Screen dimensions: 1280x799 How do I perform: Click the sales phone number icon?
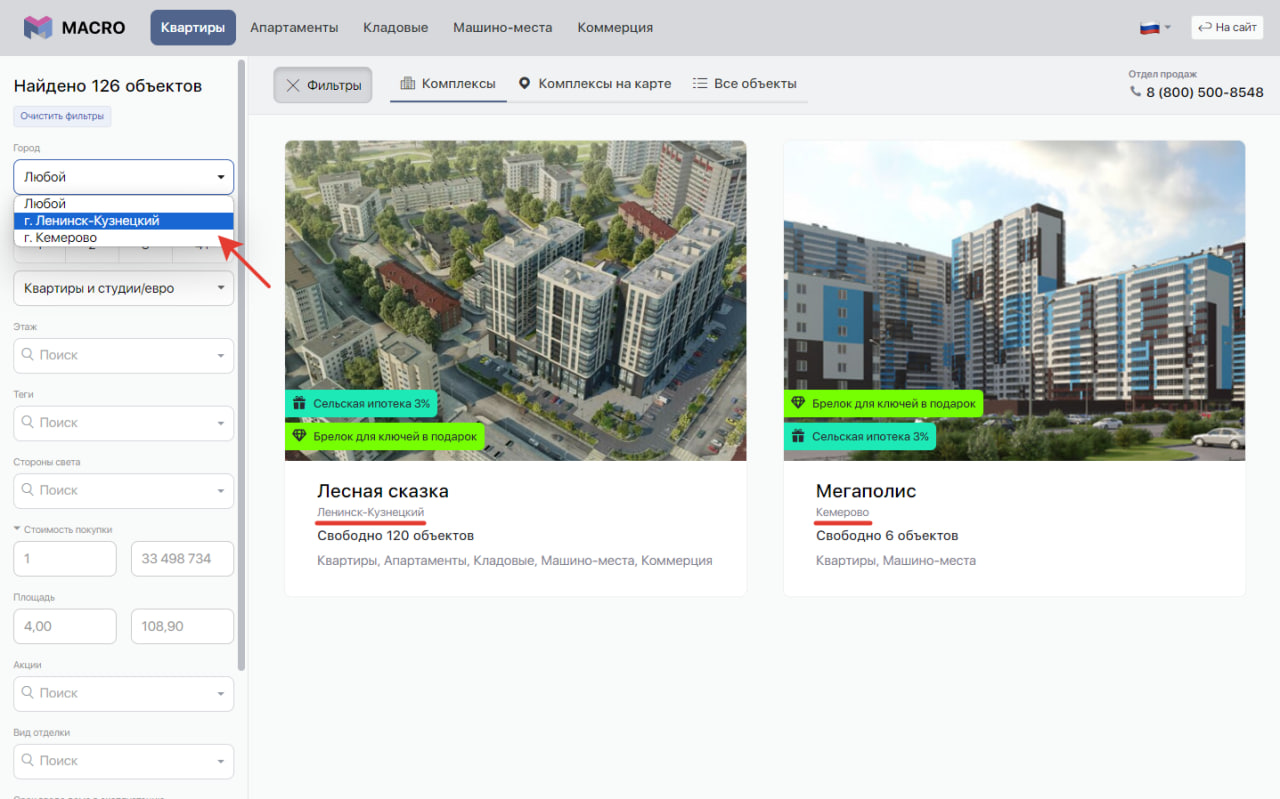(x=1135, y=91)
